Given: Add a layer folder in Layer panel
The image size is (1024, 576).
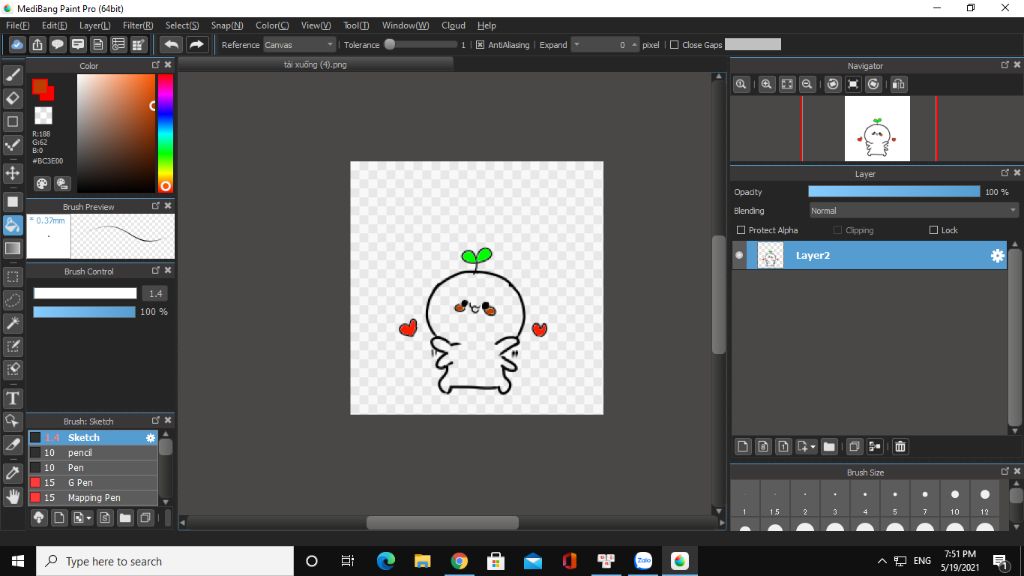Looking at the screenshot, I should [x=829, y=447].
